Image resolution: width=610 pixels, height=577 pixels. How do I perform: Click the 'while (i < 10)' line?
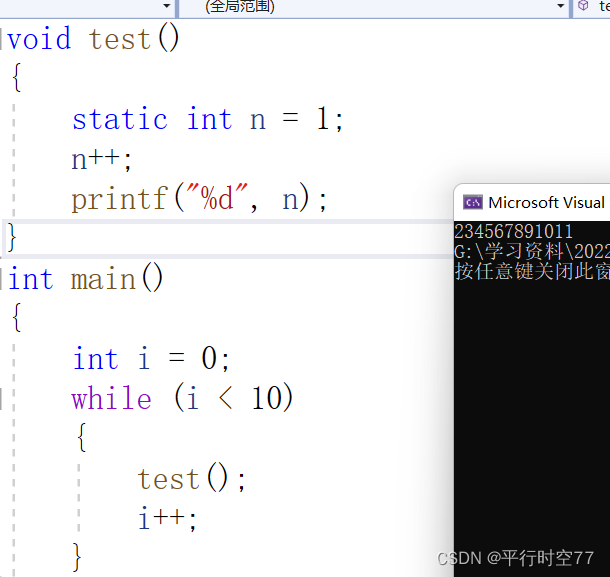coord(182,398)
